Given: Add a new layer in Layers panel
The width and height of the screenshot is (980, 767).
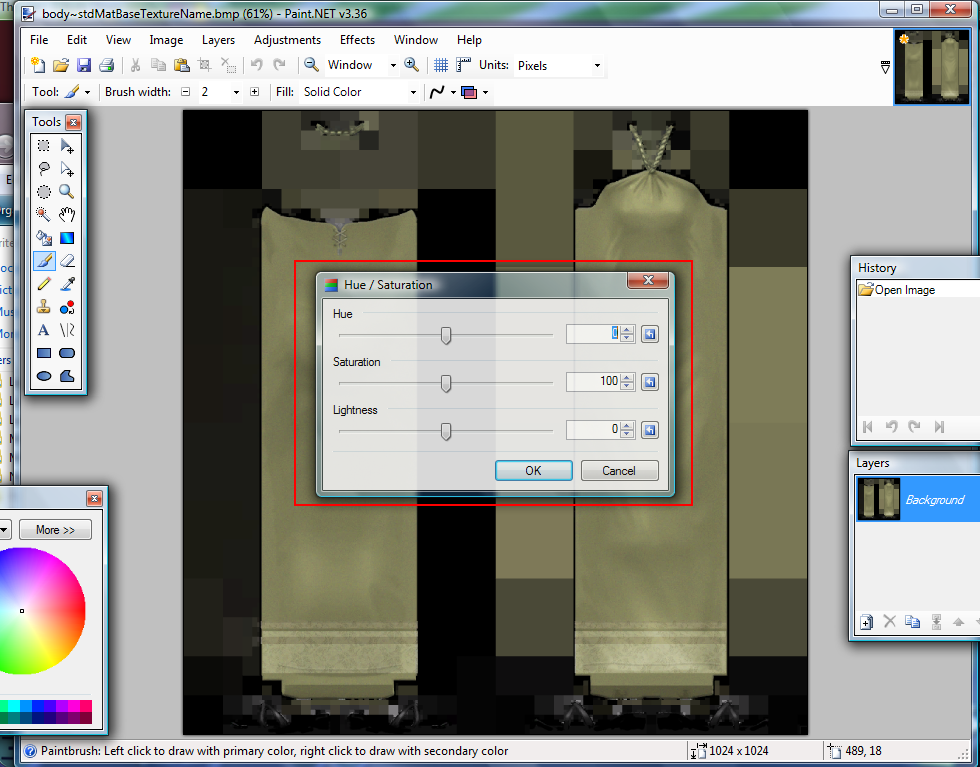Looking at the screenshot, I should pos(866,622).
